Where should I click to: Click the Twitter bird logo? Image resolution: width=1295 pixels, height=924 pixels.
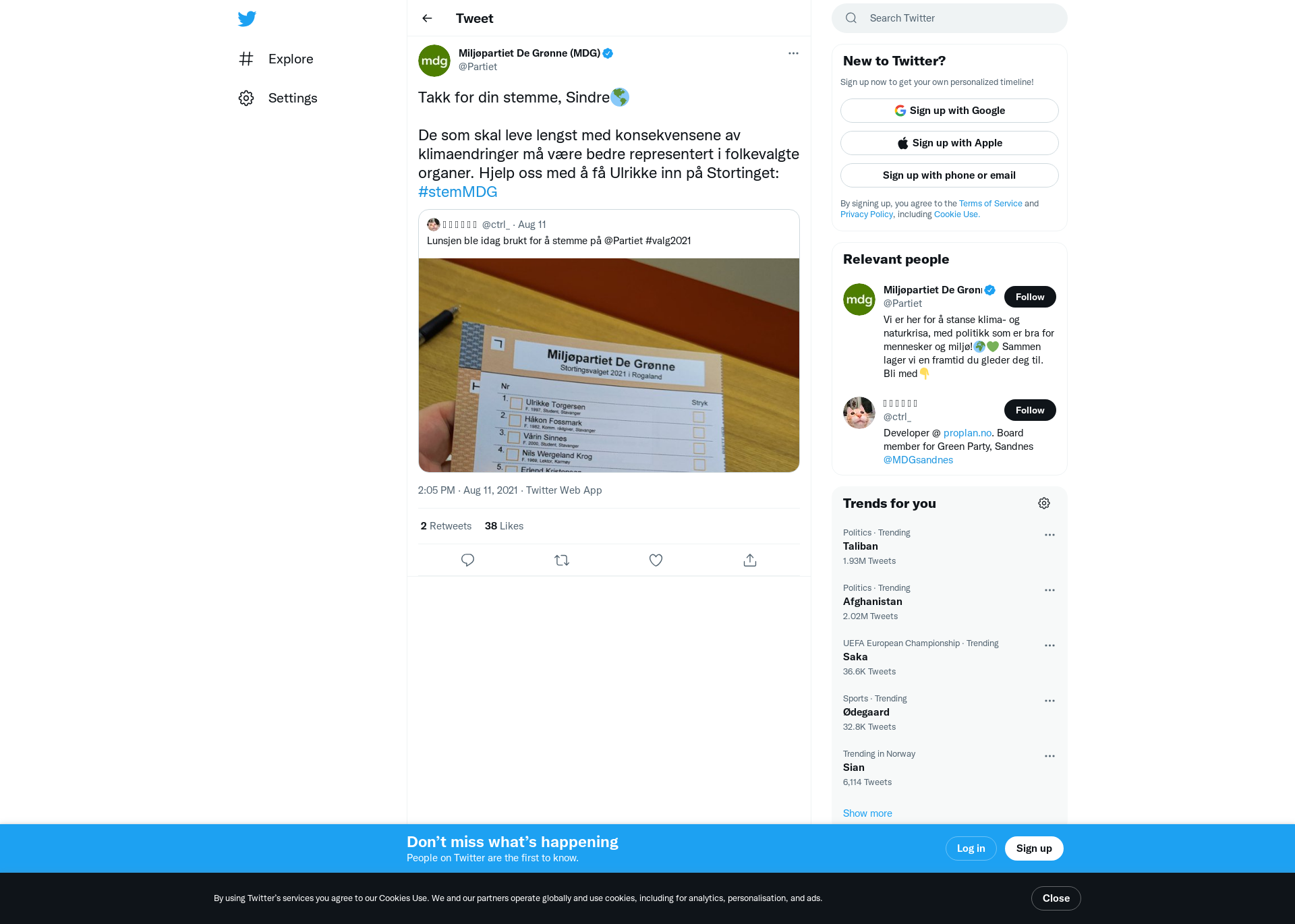[x=247, y=18]
